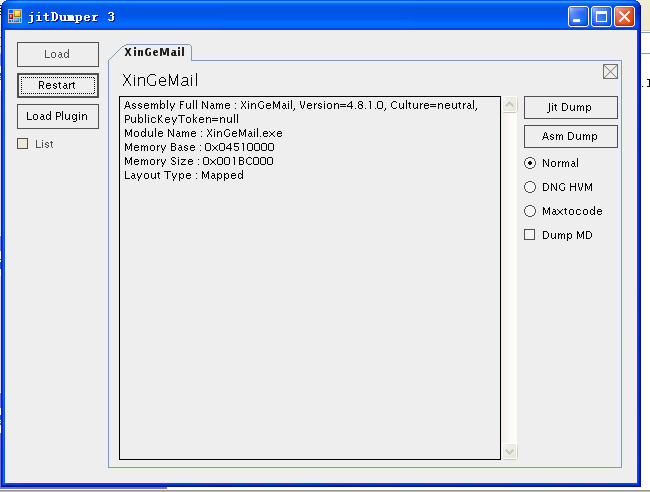Tick the Dump MD checkbox

(x=529, y=235)
